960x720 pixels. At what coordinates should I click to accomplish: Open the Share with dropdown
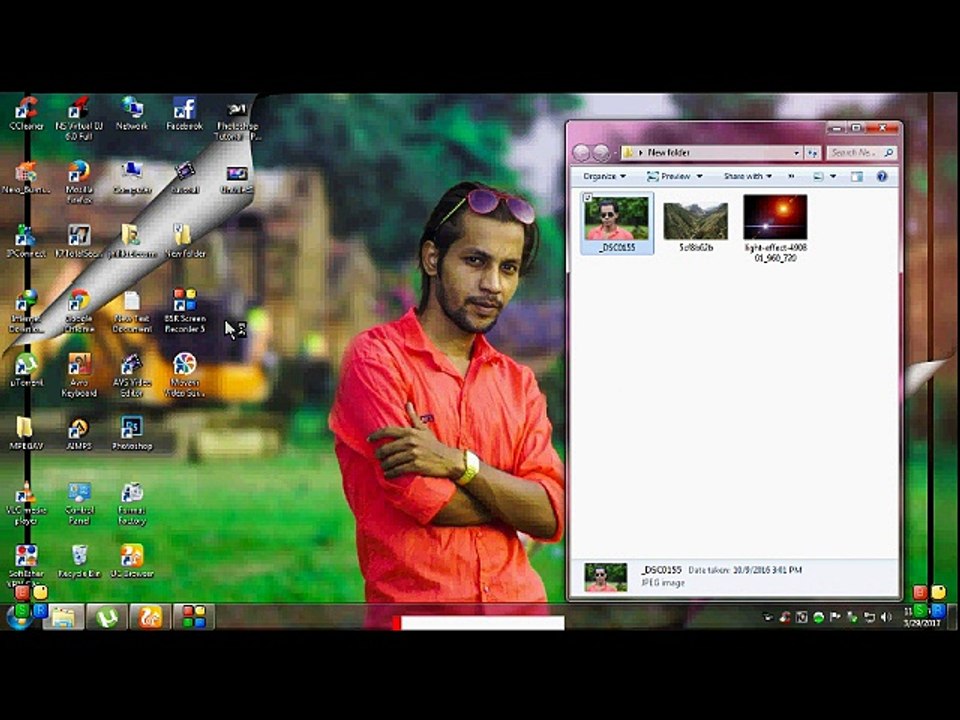[748, 176]
